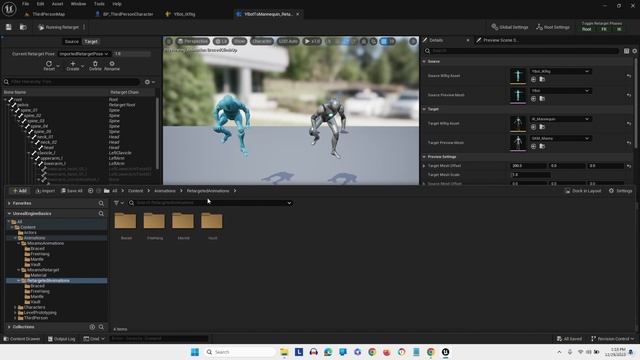Click the Target Mesh Scale value field
Screen dimensions: 640x360
click(x=531, y=175)
